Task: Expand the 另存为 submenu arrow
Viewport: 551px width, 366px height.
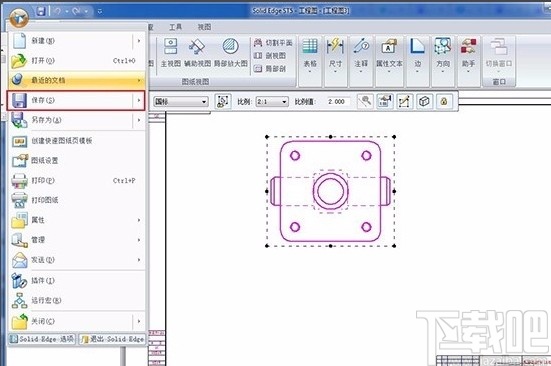Action: [139, 120]
